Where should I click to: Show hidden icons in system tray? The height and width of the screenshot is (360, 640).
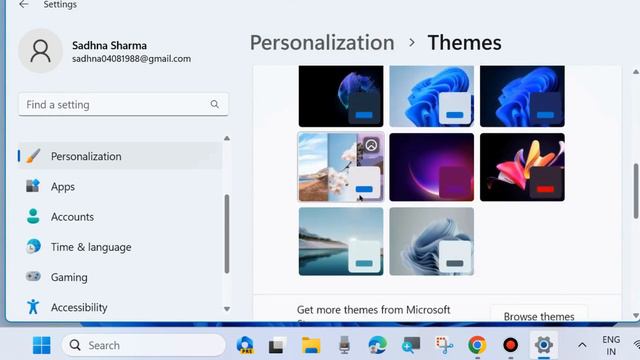[582, 346]
